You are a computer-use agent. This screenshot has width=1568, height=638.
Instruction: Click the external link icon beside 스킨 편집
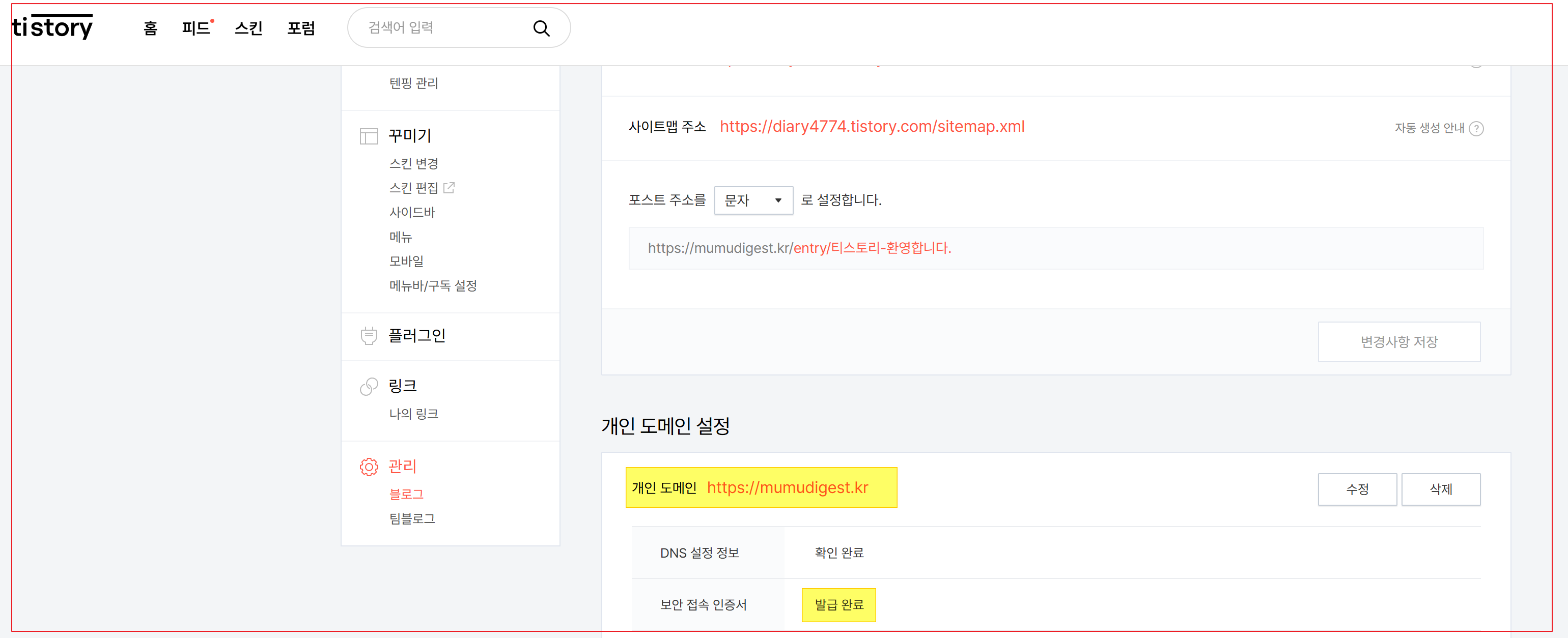pos(449,187)
